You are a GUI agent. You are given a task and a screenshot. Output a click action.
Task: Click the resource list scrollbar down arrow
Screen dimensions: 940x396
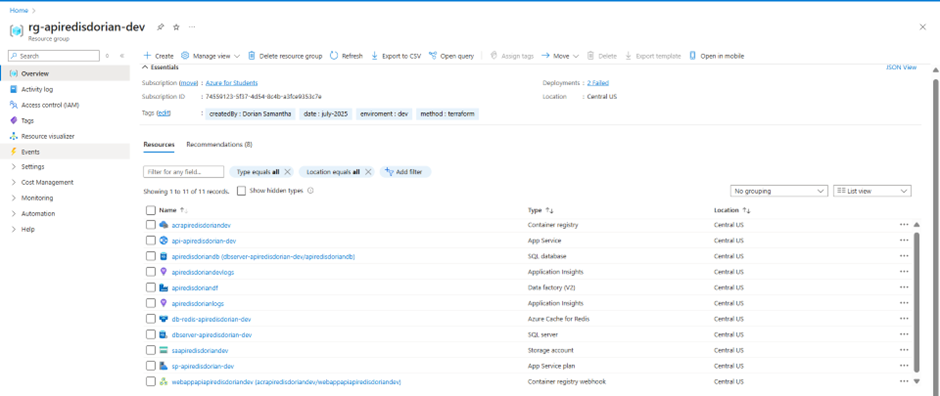coord(916,381)
